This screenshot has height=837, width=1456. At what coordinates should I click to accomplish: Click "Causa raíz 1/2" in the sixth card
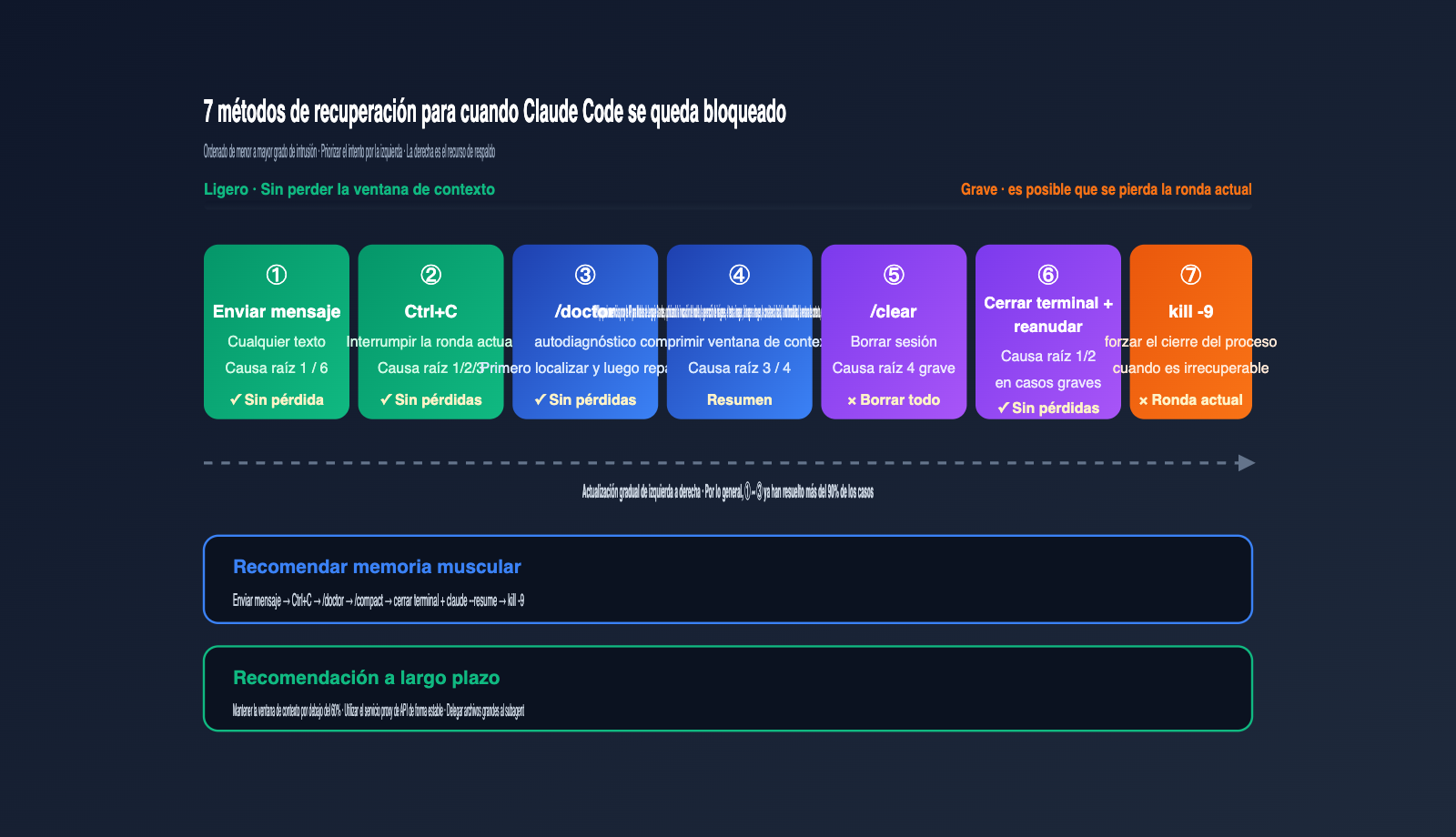coord(1048,356)
